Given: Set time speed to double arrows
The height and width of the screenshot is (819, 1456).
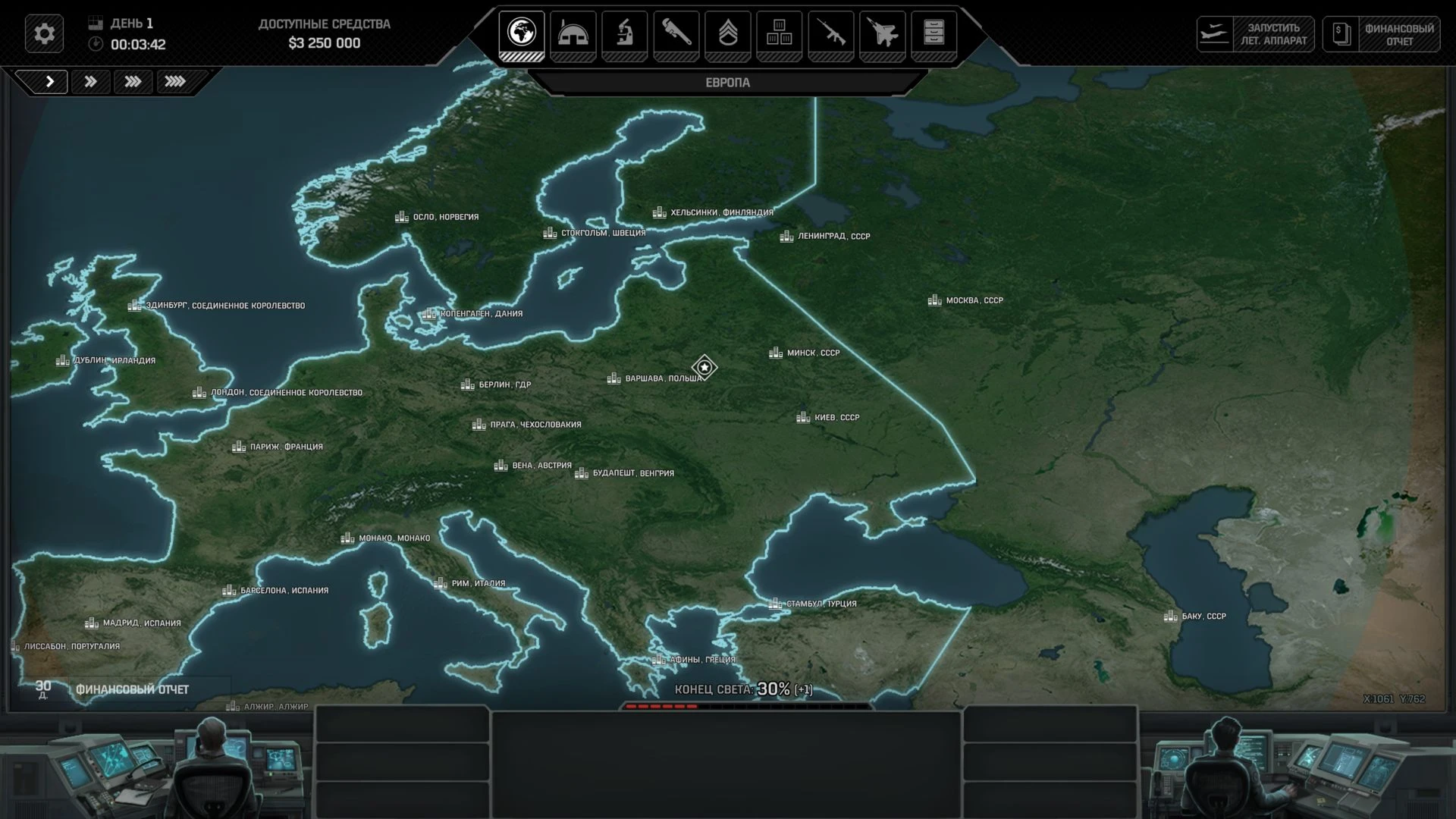Looking at the screenshot, I should [91, 81].
